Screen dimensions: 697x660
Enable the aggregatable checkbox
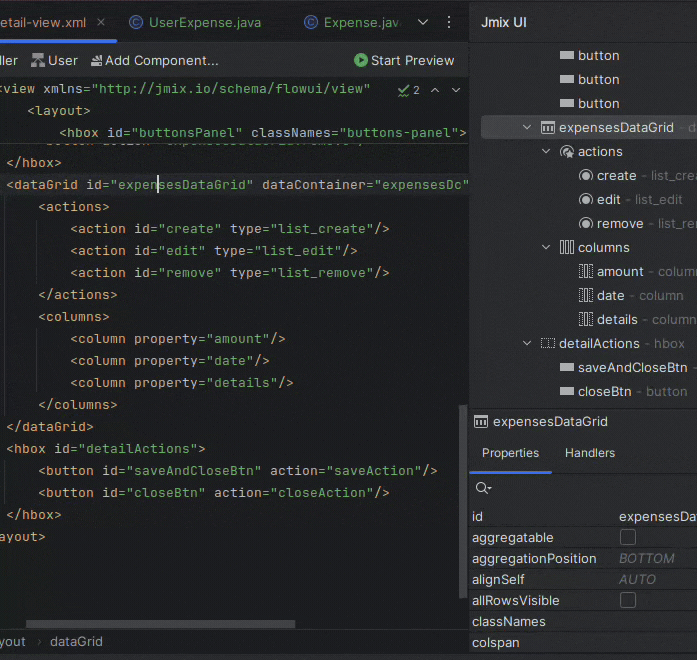point(628,538)
